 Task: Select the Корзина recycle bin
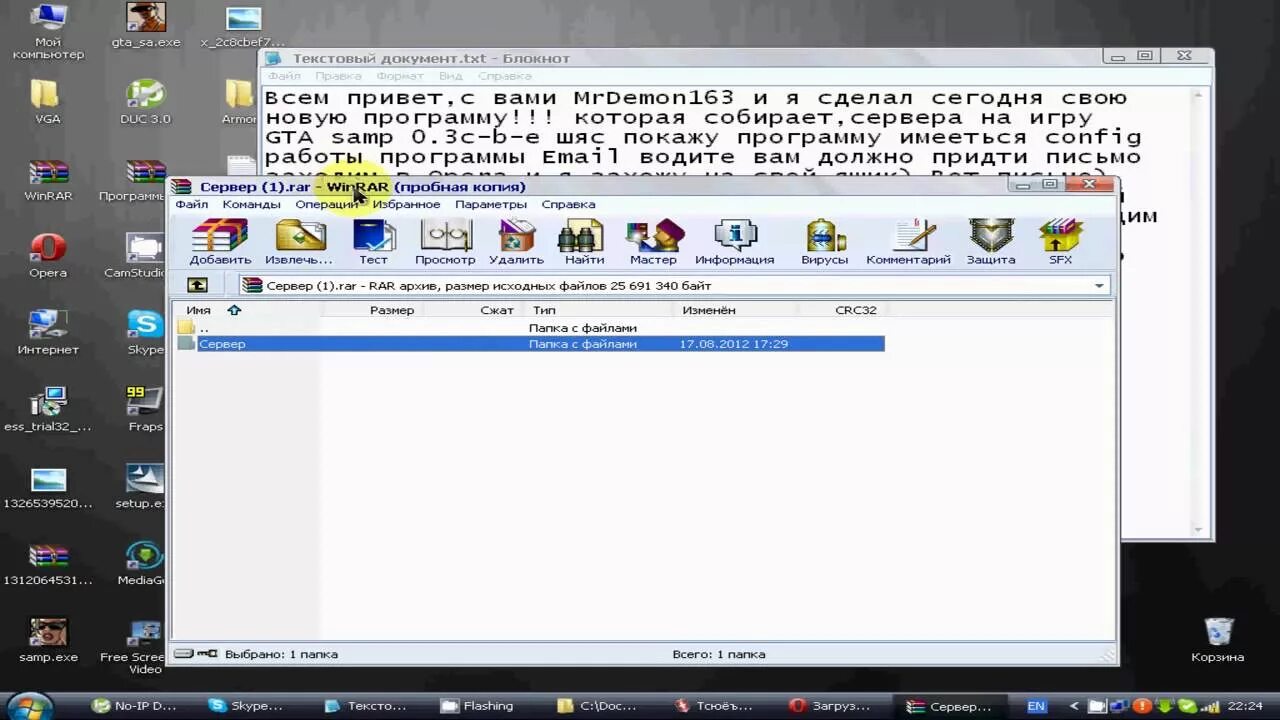pos(1218,640)
